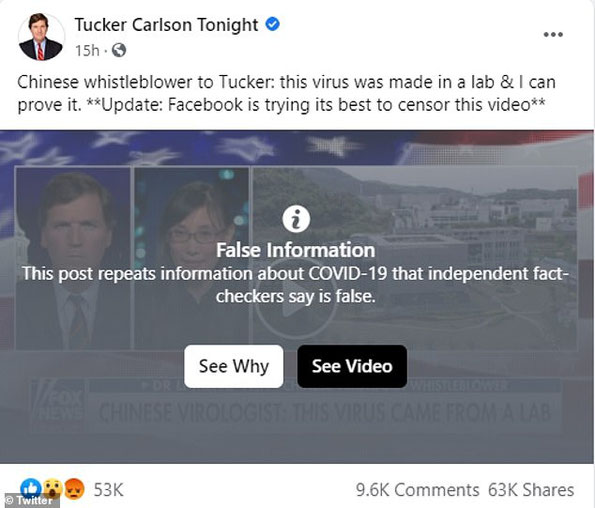Open the Tucker Carlson Tonight page name
This screenshot has width=595, height=508.
(x=166, y=25)
